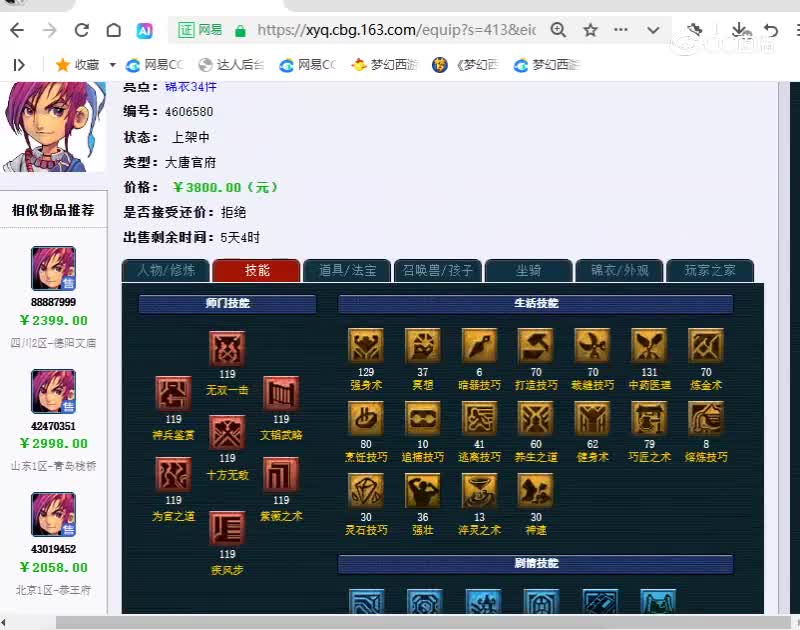Image resolution: width=800 pixels, height=630 pixels.
Task: Toggle the bookmarks sidebar panel
Action: coord(19,65)
